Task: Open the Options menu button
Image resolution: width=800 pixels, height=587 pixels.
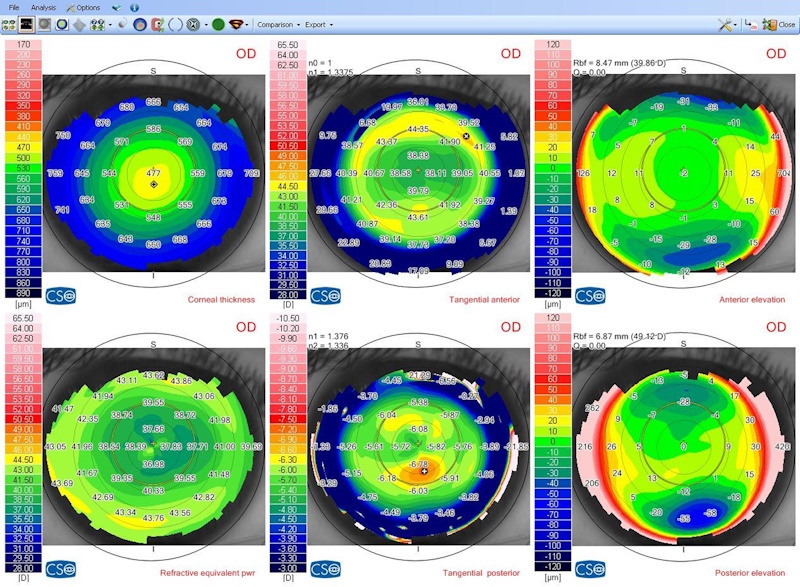Action: tap(83, 8)
